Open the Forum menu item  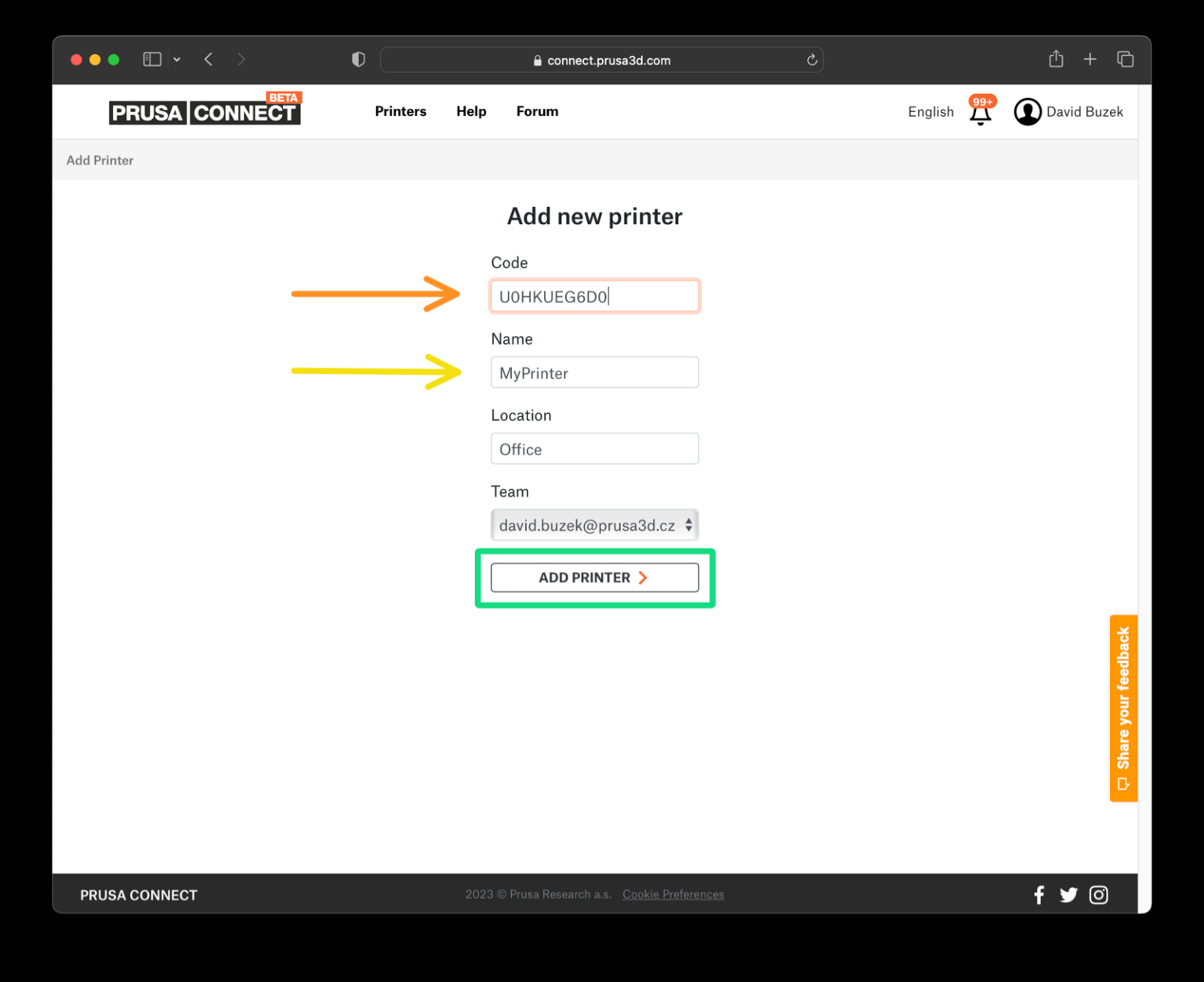coord(537,111)
